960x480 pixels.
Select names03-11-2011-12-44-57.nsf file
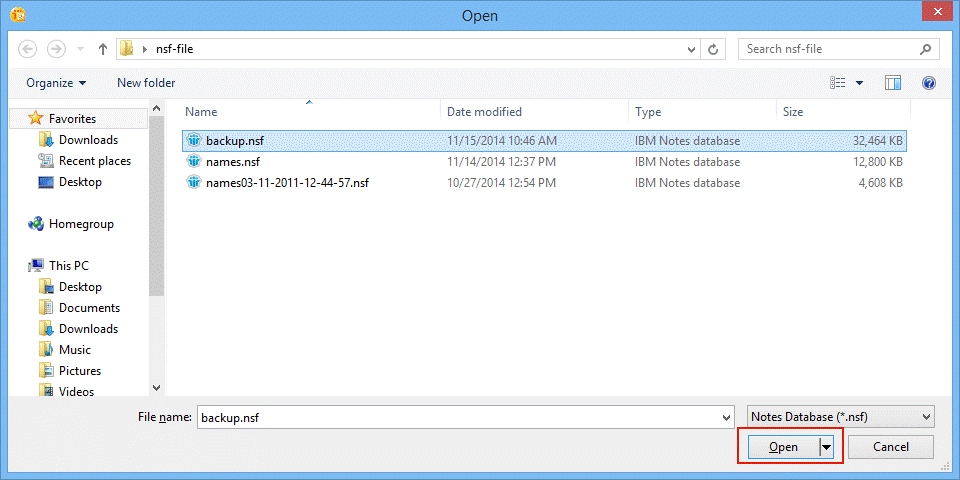point(544,182)
